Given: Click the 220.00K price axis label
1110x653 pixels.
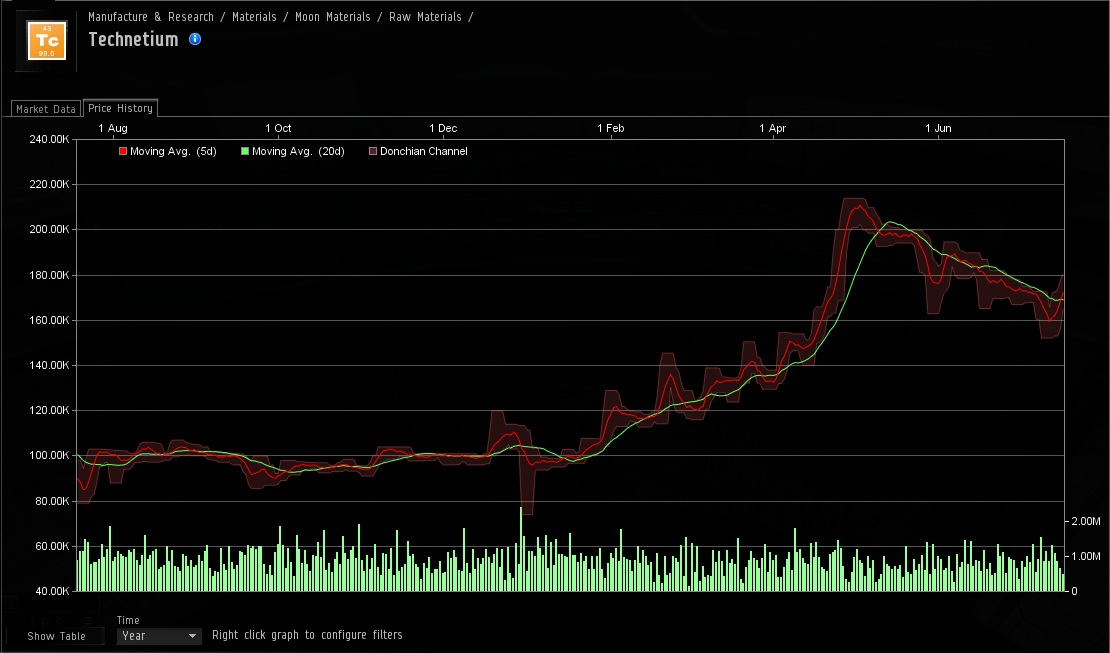Looking at the screenshot, I should click(50, 184).
